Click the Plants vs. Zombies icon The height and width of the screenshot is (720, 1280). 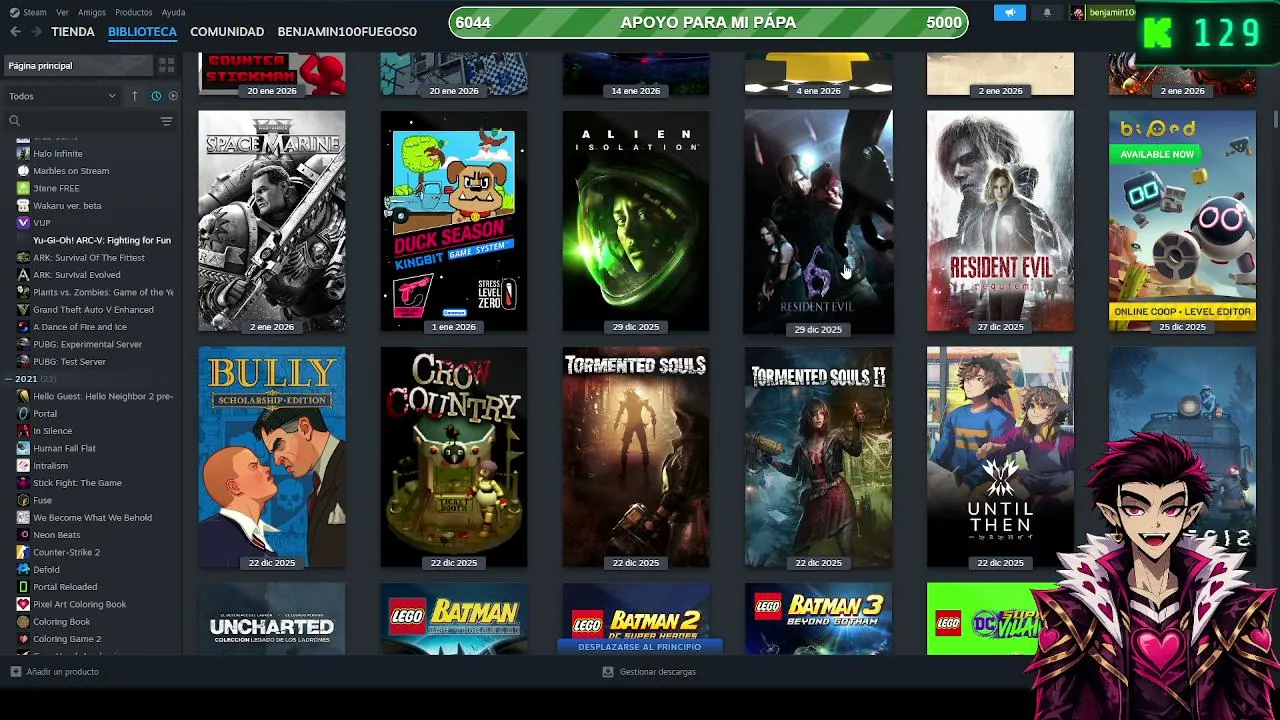click(x=23, y=292)
